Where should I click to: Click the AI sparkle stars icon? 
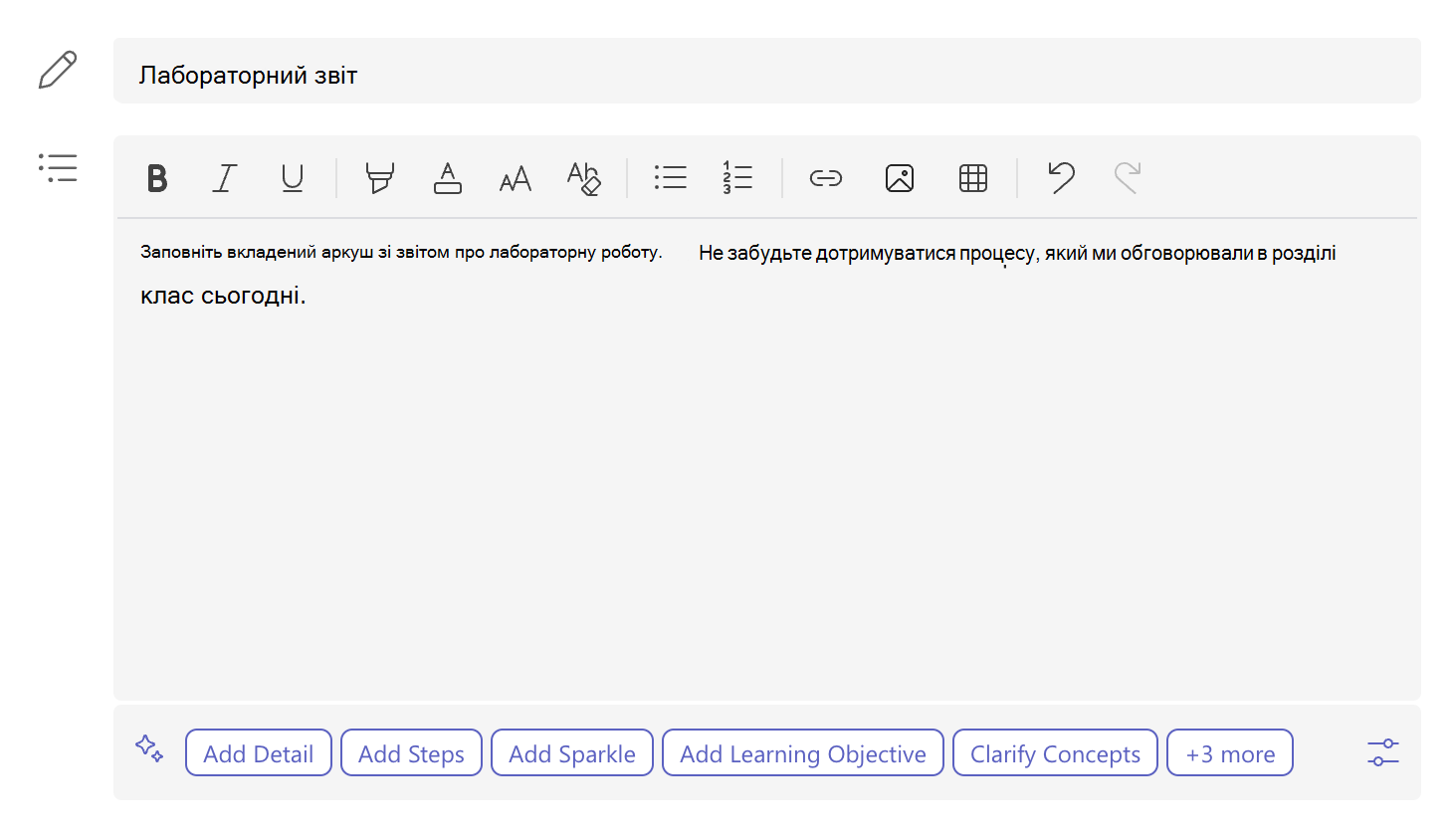[x=149, y=748]
